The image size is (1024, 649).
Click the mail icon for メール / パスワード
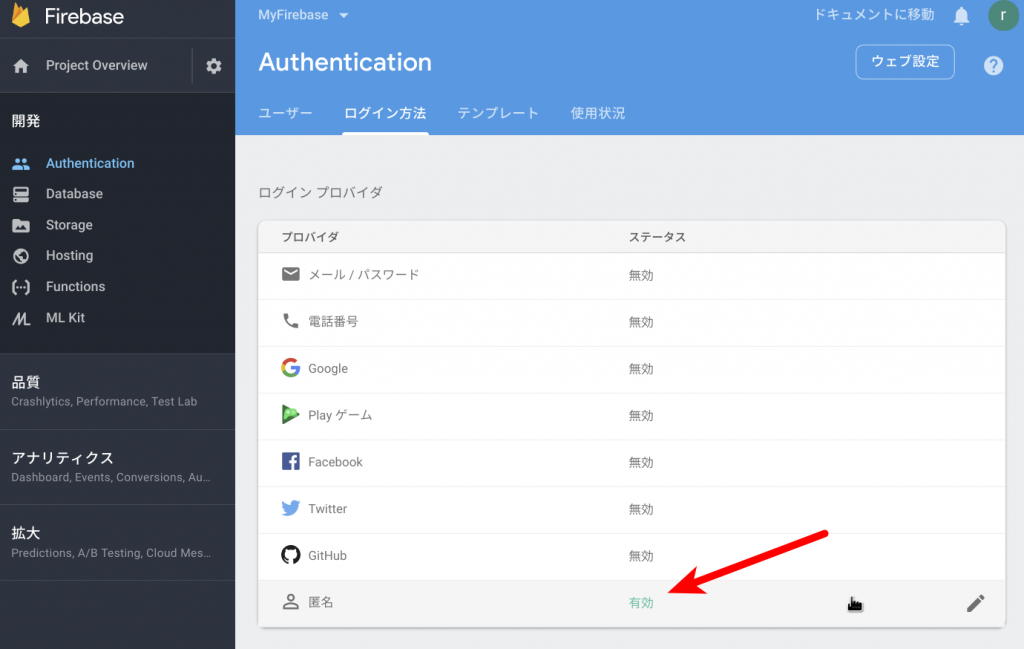point(291,274)
